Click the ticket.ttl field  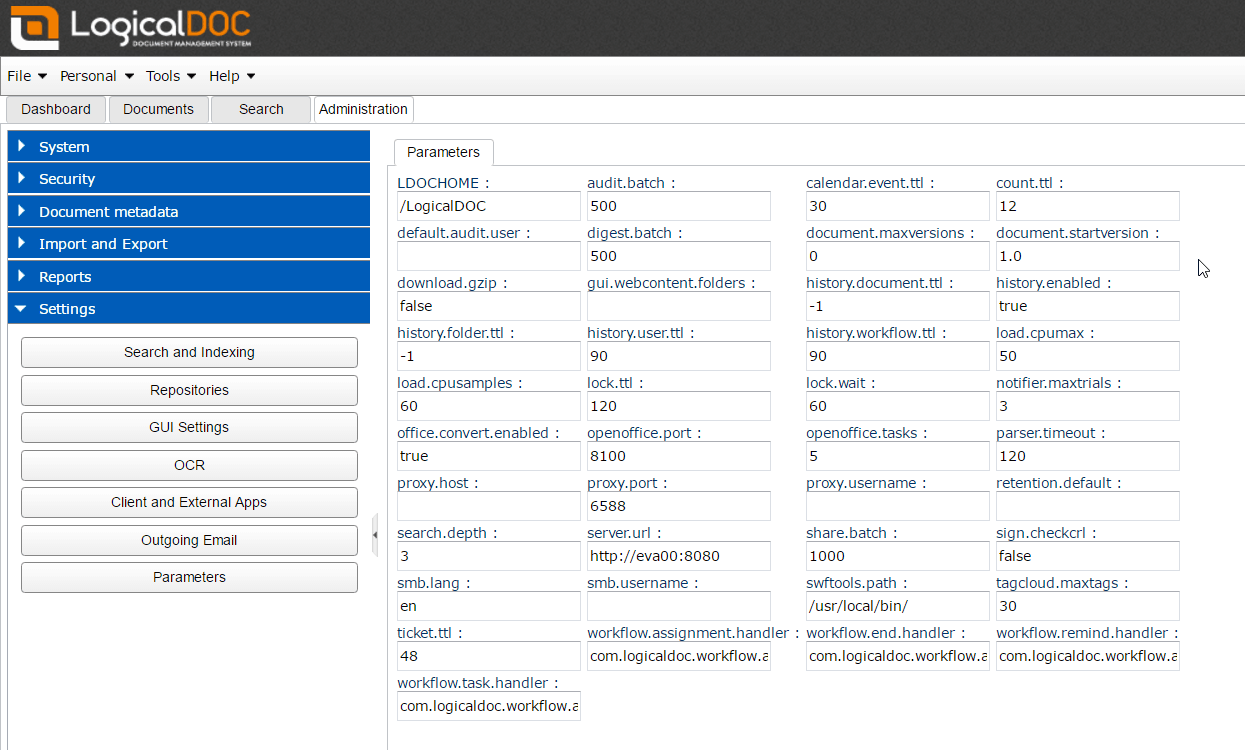(488, 656)
